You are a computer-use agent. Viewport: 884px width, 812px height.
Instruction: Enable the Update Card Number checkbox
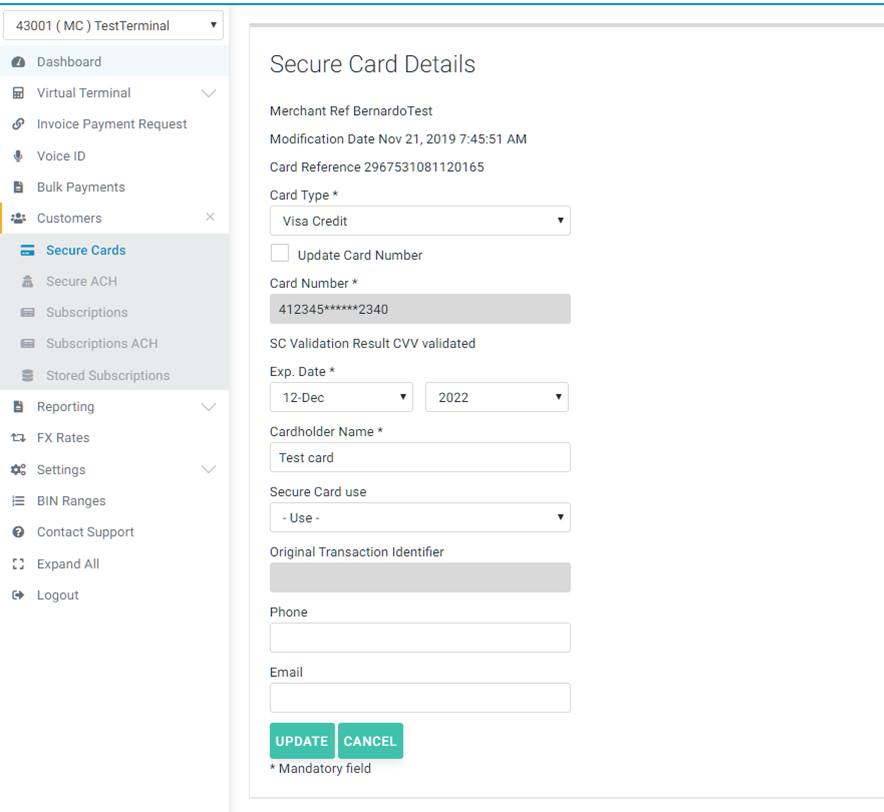point(280,254)
